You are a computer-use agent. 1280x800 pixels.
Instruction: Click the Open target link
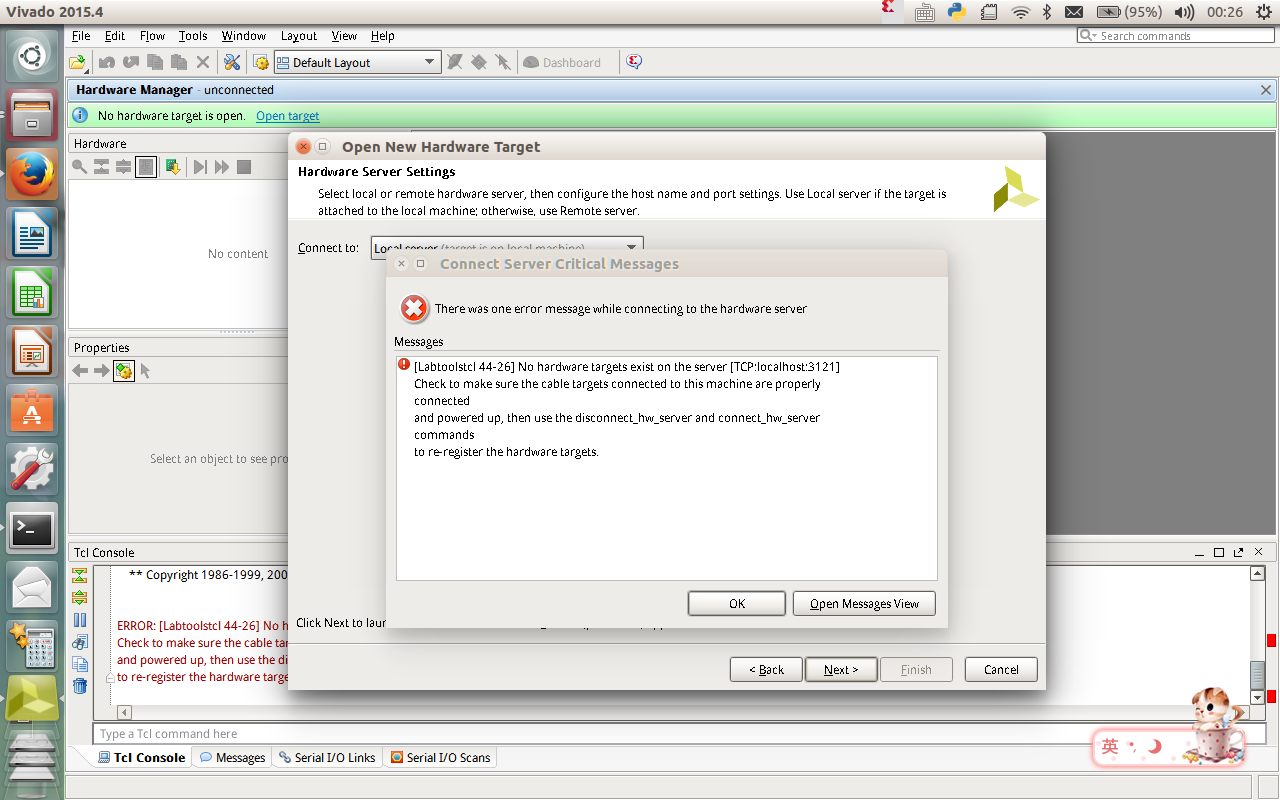pos(288,116)
